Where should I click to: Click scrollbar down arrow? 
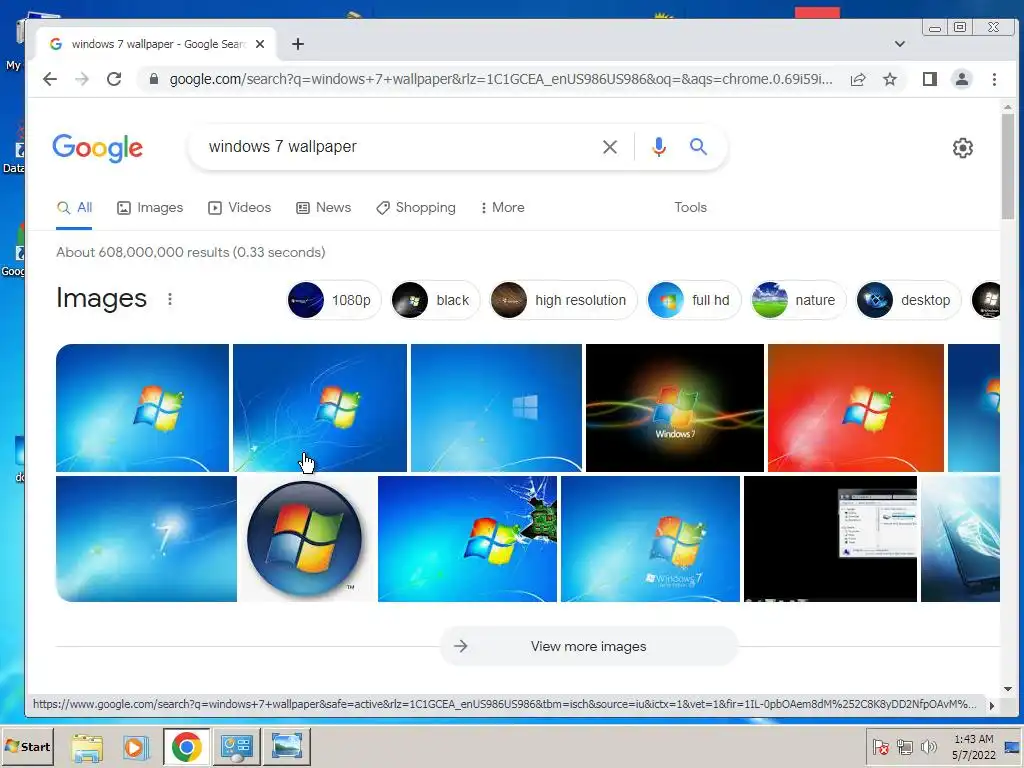(1008, 689)
